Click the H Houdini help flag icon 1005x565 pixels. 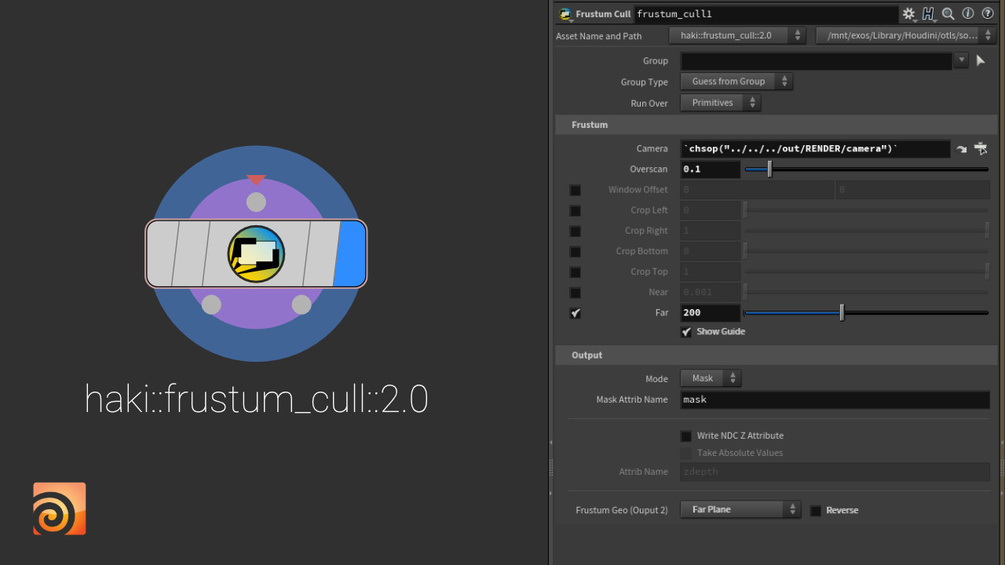(929, 13)
